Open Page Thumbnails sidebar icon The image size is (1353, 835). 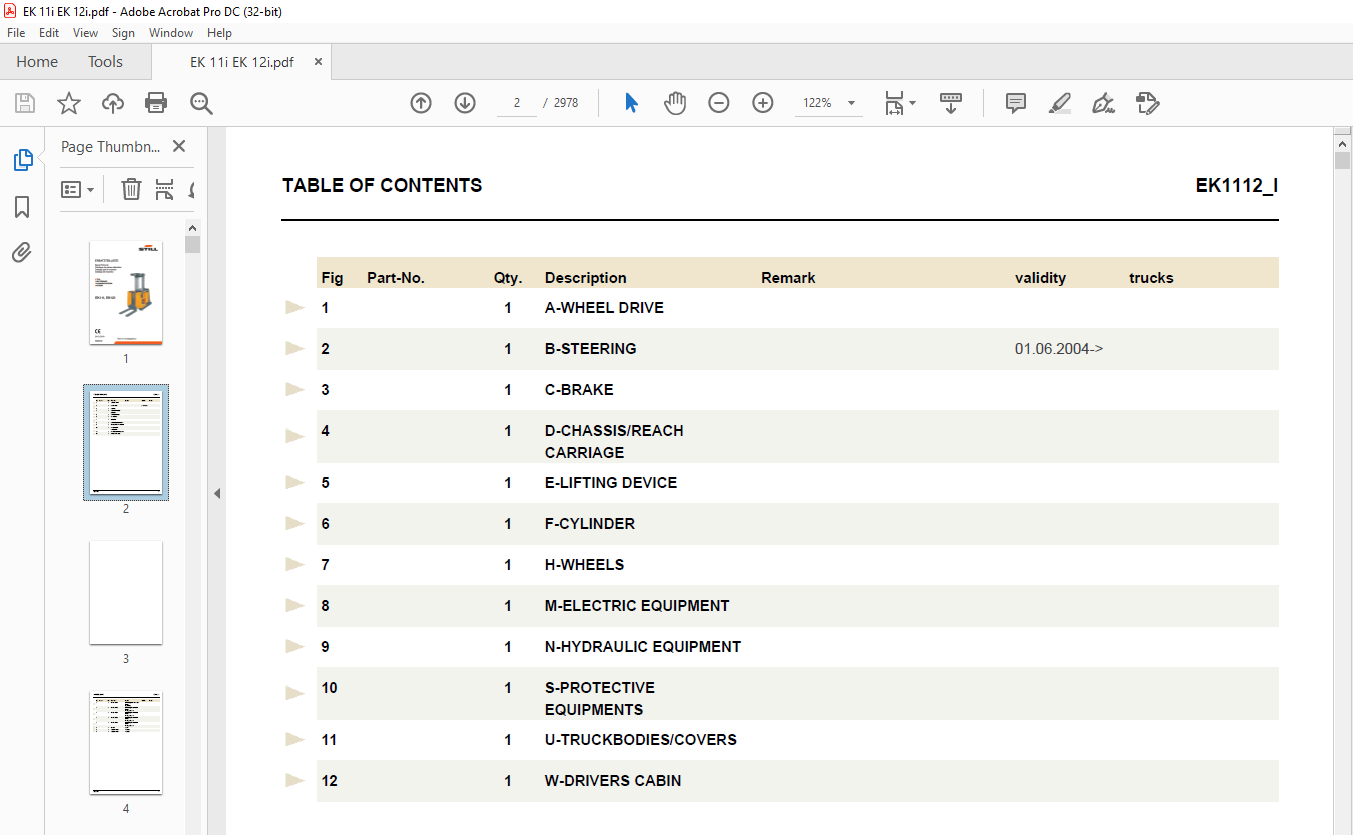(22, 159)
